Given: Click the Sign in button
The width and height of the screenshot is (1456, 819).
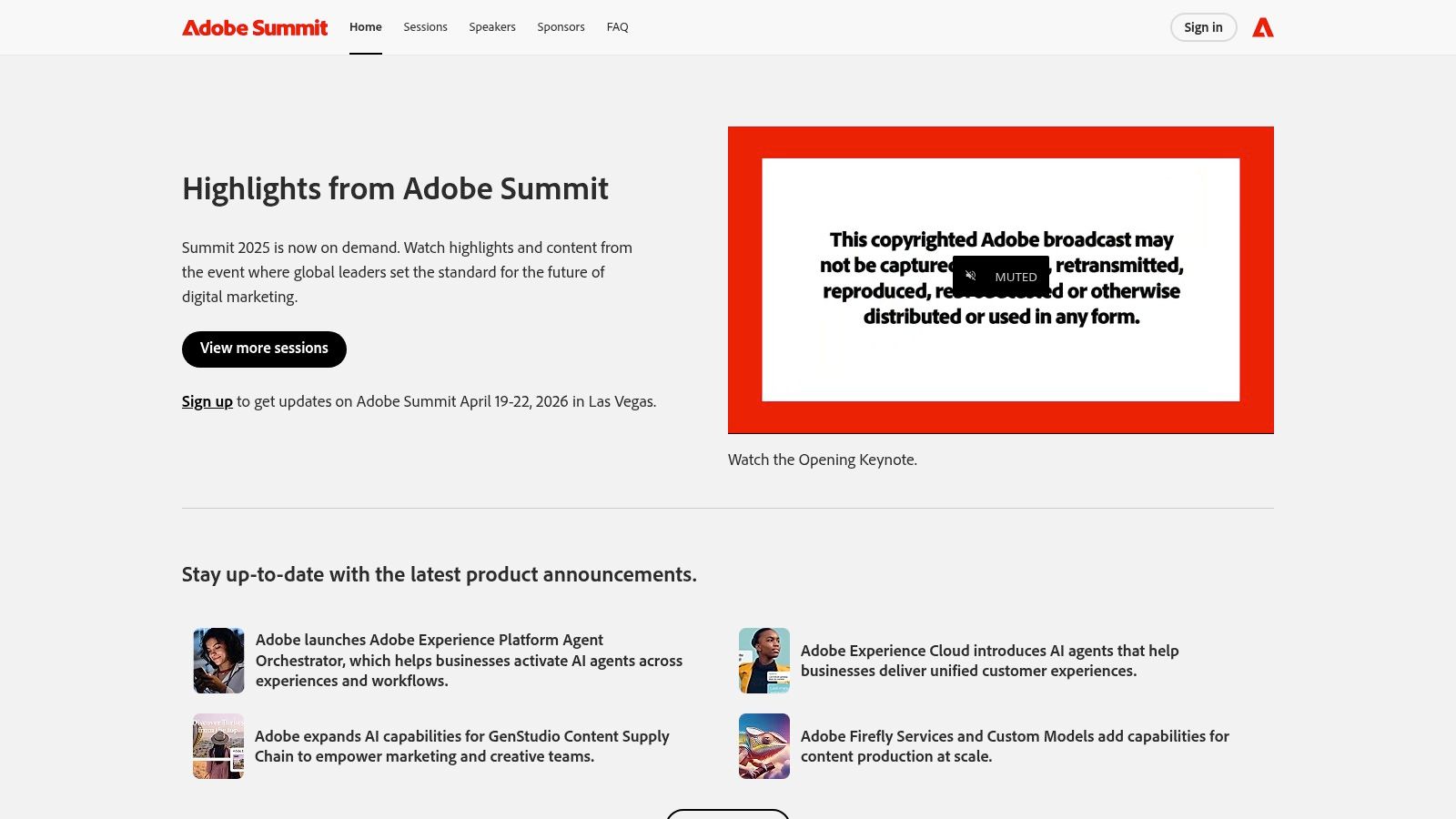Looking at the screenshot, I should pos(1203,27).
